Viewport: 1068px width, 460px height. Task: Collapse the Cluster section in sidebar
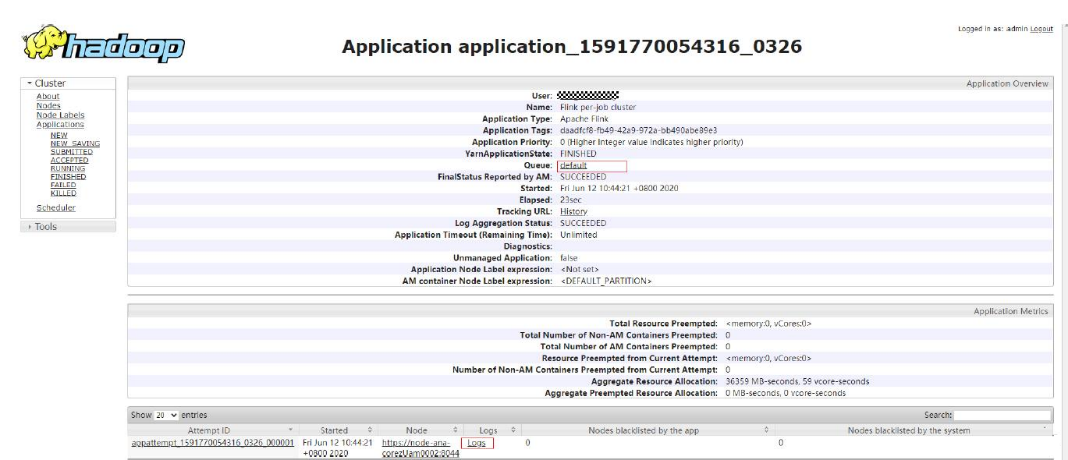click(x=48, y=83)
